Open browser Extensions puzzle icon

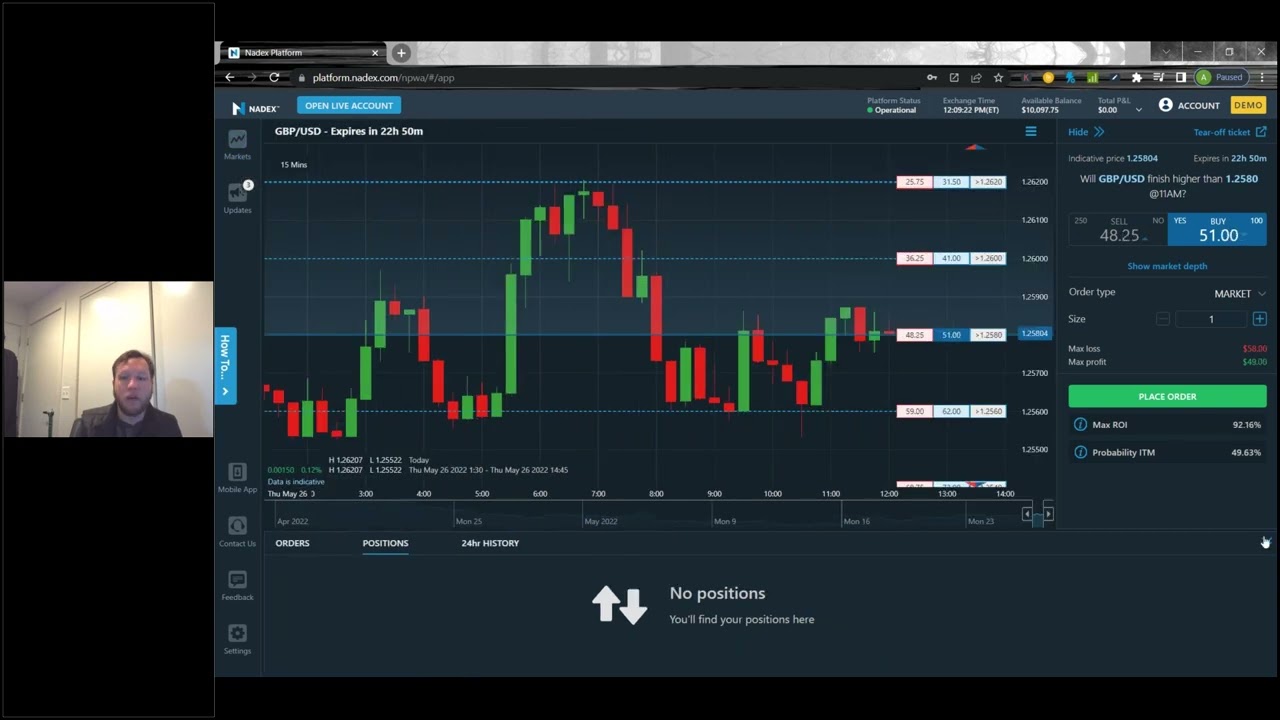[1136, 77]
